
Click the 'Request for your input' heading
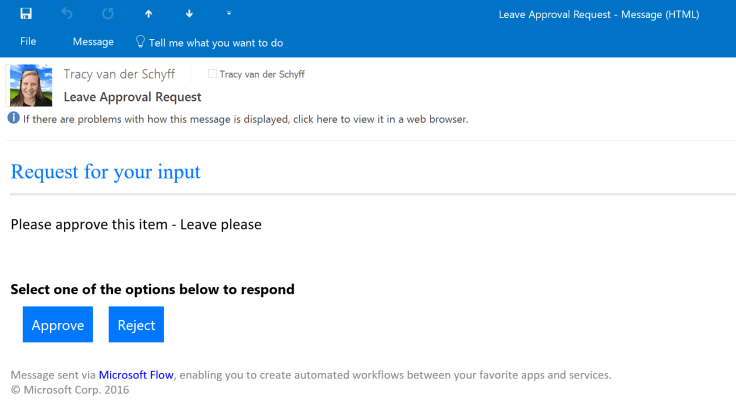[x=105, y=171]
